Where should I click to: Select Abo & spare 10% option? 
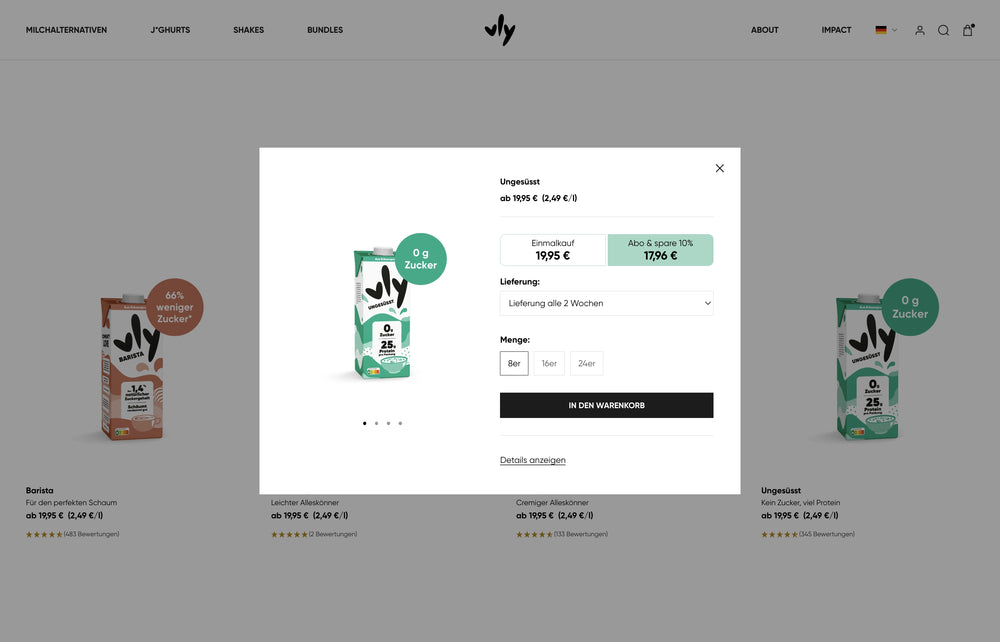(x=660, y=250)
